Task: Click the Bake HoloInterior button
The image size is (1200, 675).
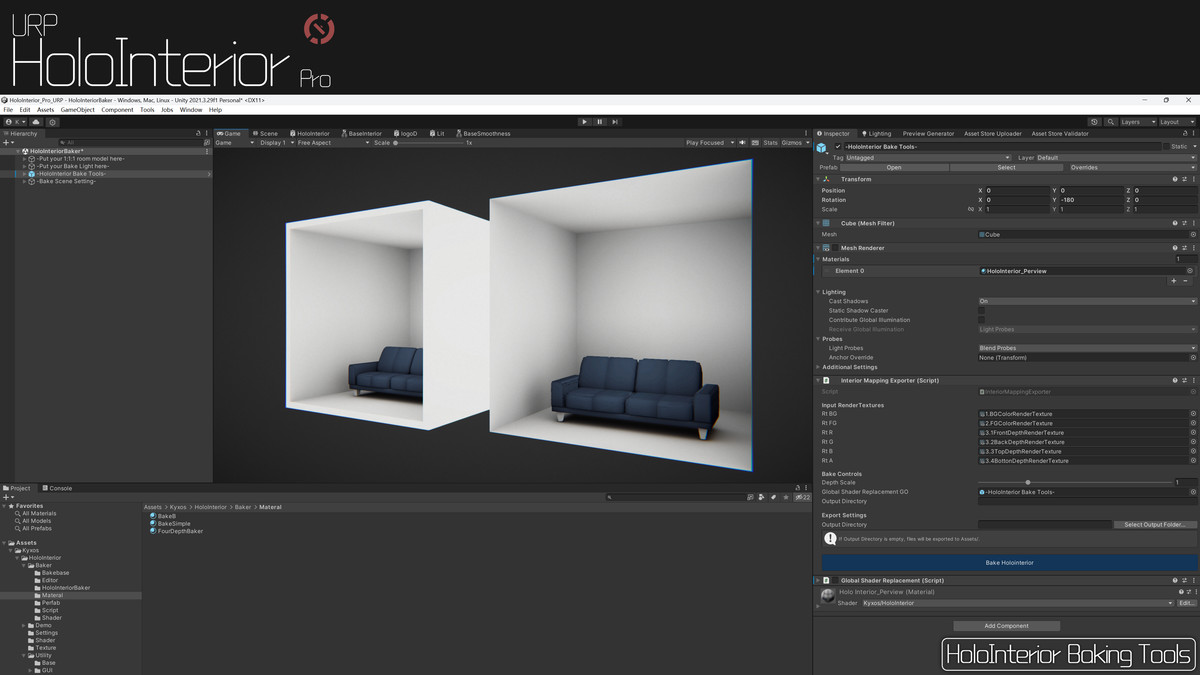Action: tap(1009, 563)
